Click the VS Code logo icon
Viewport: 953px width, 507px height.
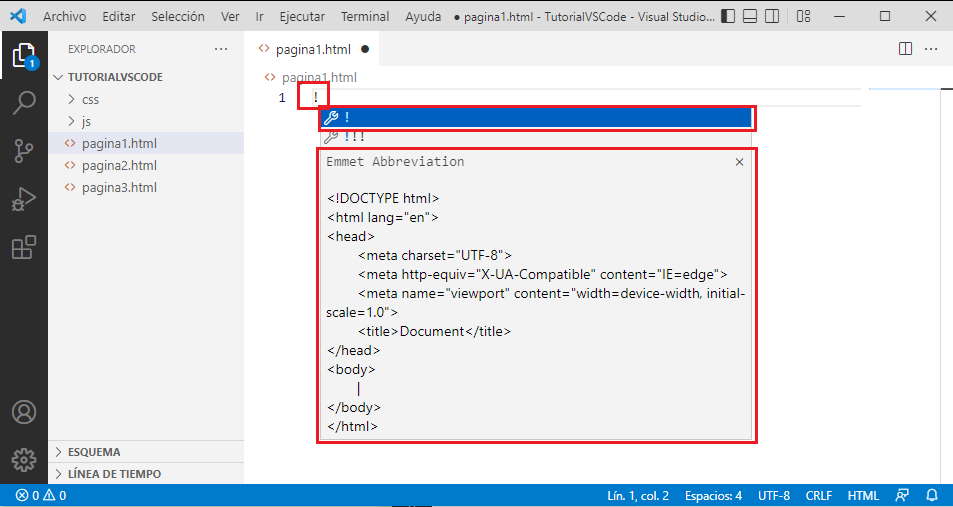pos(18,16)
